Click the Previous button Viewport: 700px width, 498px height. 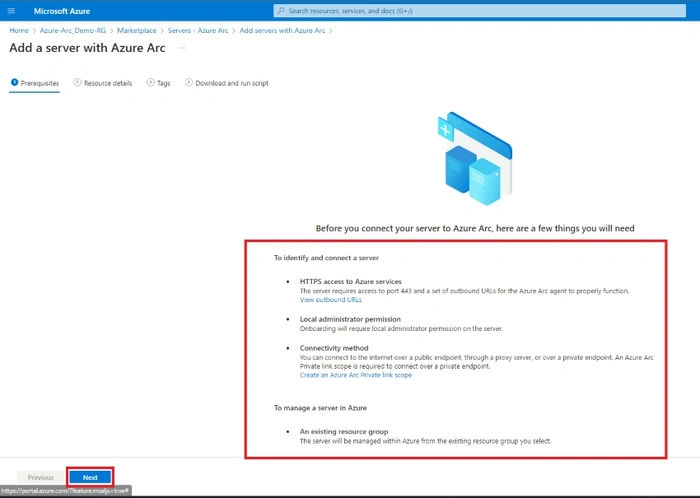coord(40,477)
